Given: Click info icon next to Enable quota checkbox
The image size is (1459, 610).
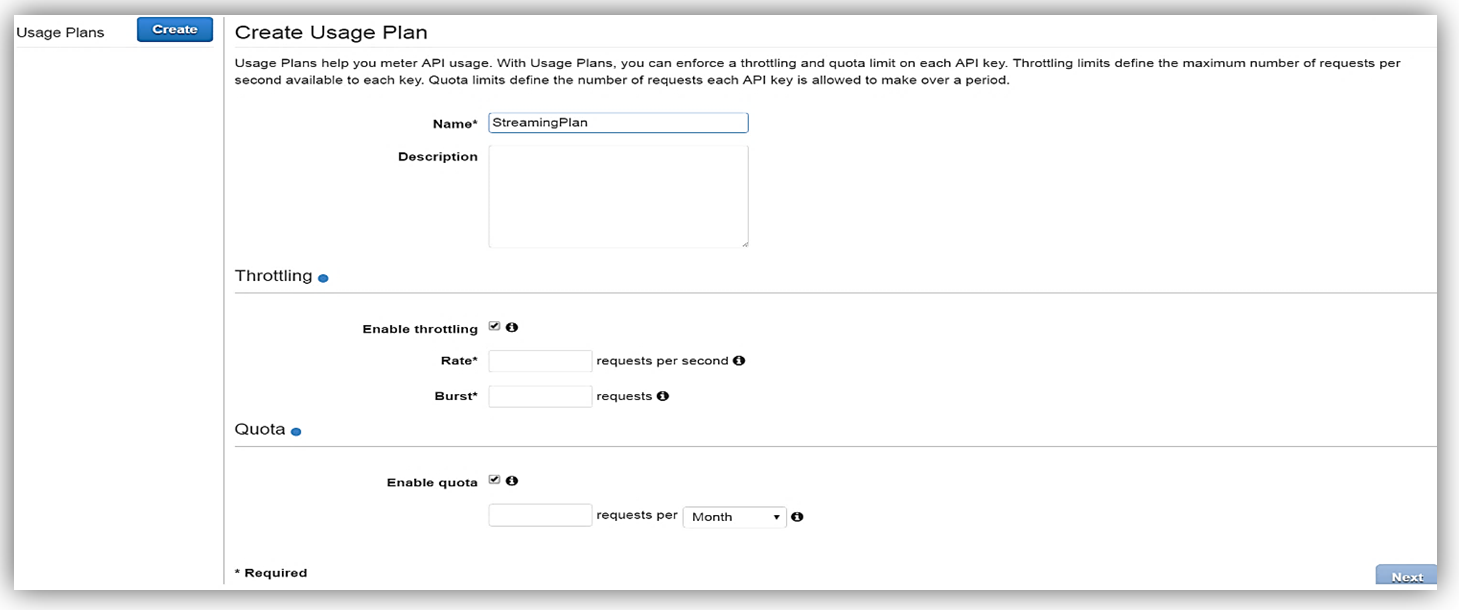Looking at the screenshot, I should point(512,481).
